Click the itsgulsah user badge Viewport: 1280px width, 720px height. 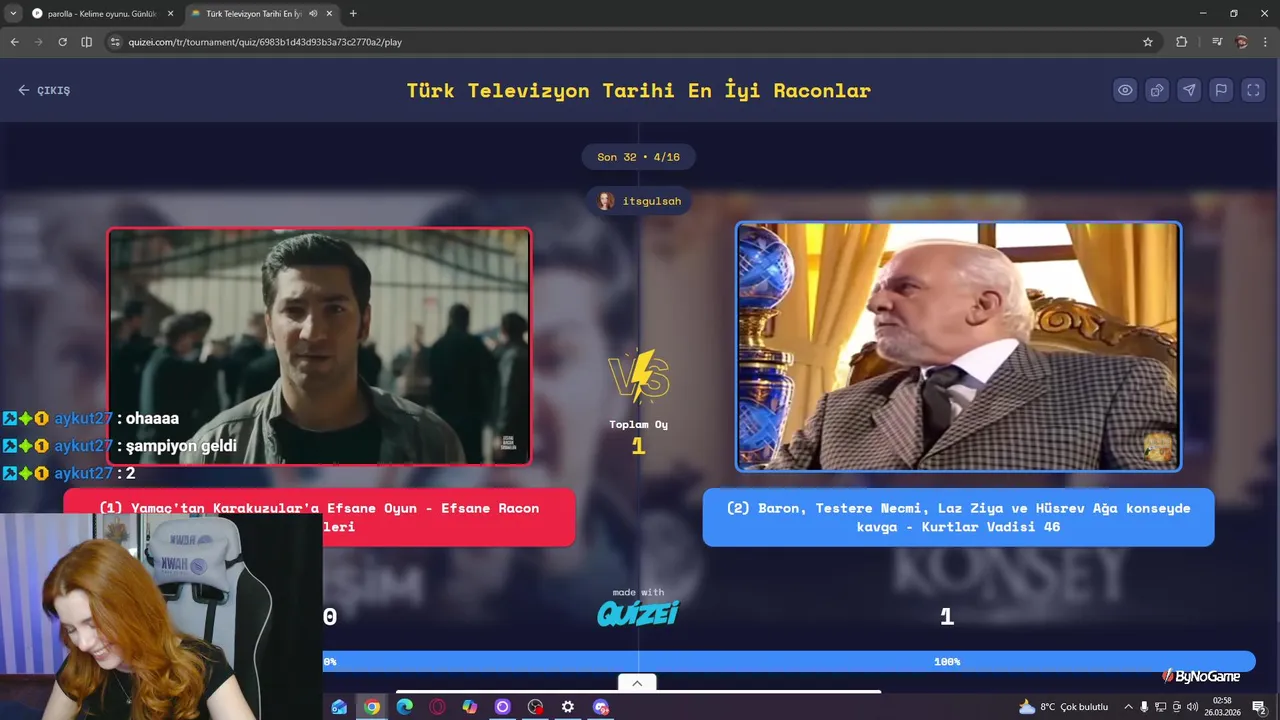pyautogui.click(x=639, y=201)
